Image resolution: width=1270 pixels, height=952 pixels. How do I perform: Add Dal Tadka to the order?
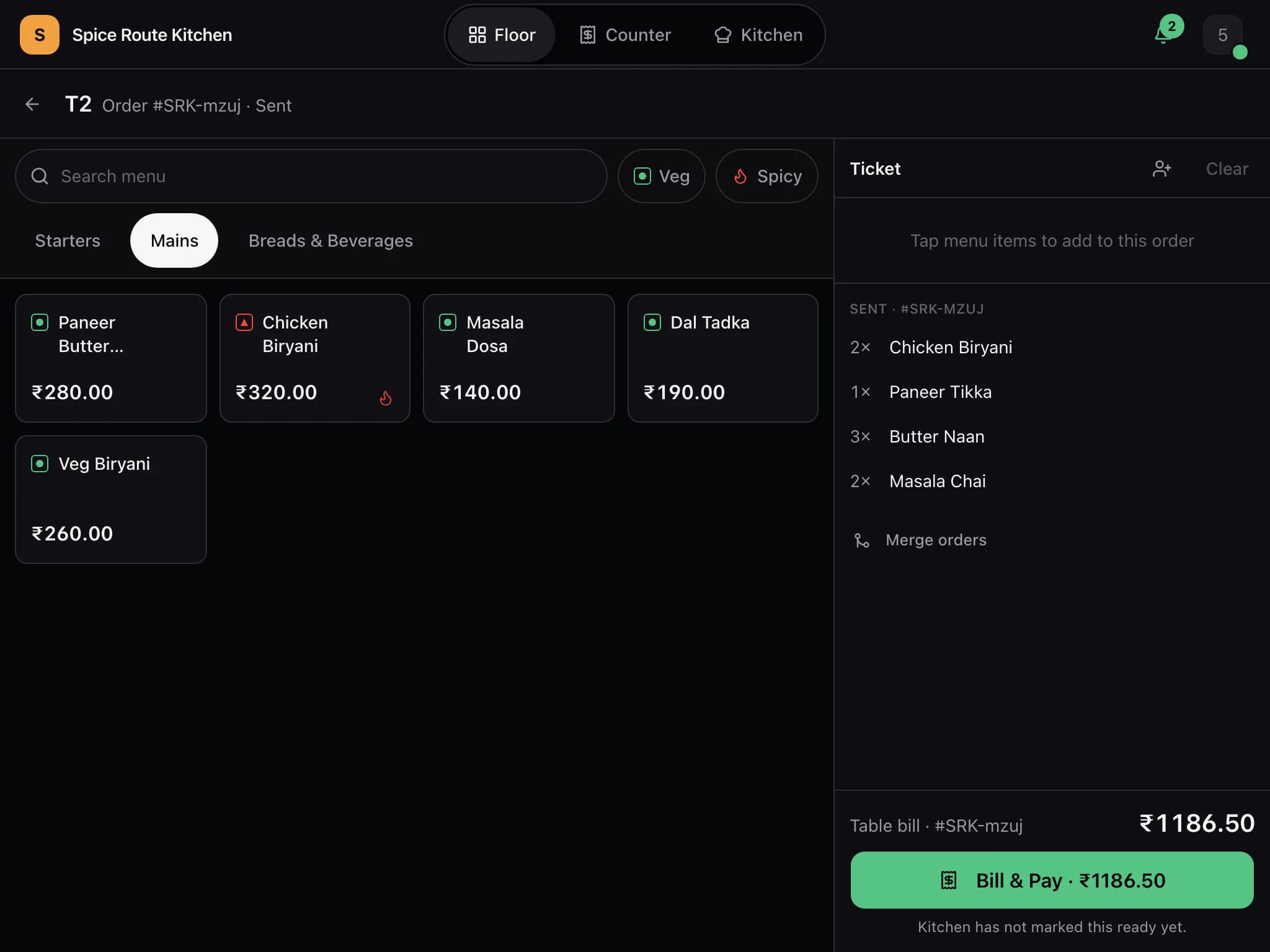click(x=722, y=358)
